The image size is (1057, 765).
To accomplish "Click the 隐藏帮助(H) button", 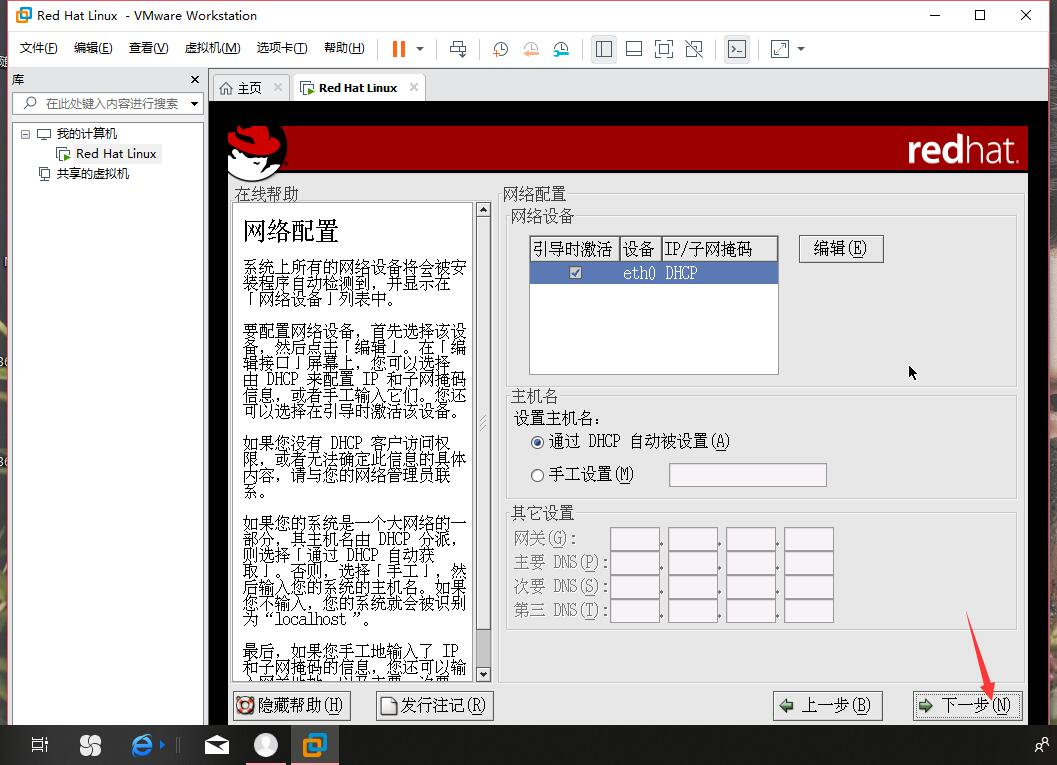I will click(x=291, y=706).
